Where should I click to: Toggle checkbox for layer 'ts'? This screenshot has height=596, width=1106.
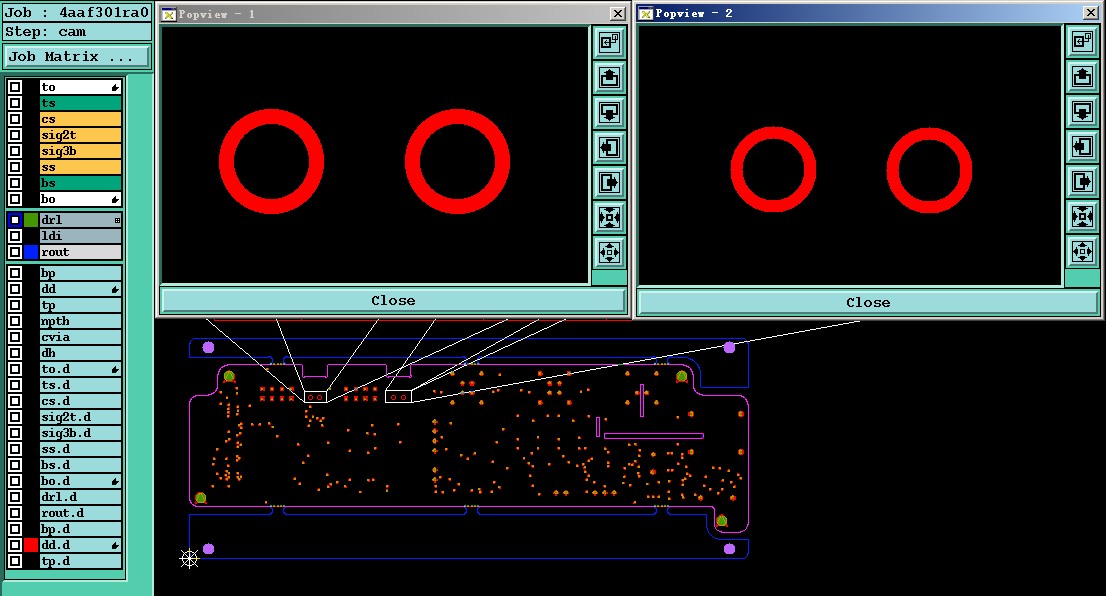point(15,103)
